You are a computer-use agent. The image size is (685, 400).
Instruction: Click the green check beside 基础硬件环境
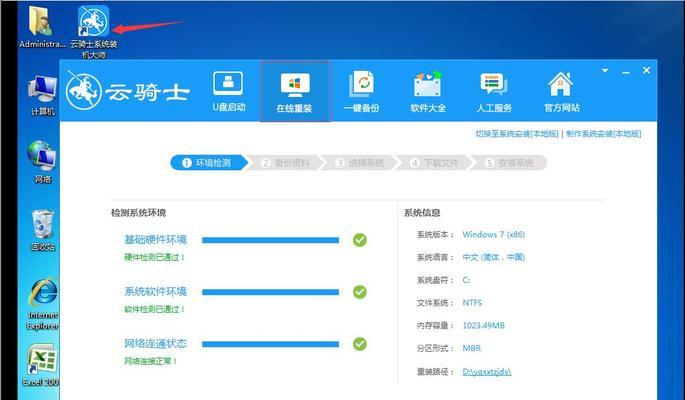pos(360,240)
